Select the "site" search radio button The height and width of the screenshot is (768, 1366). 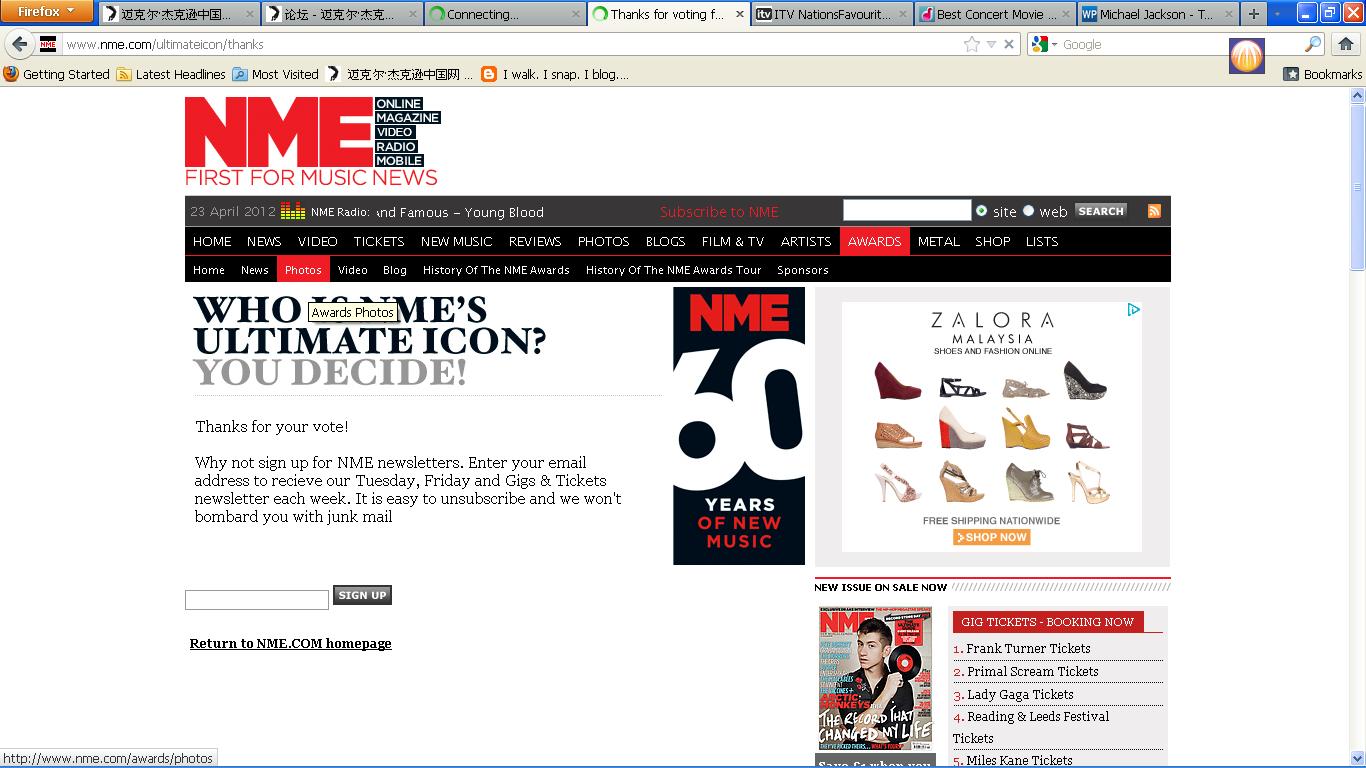981,211
